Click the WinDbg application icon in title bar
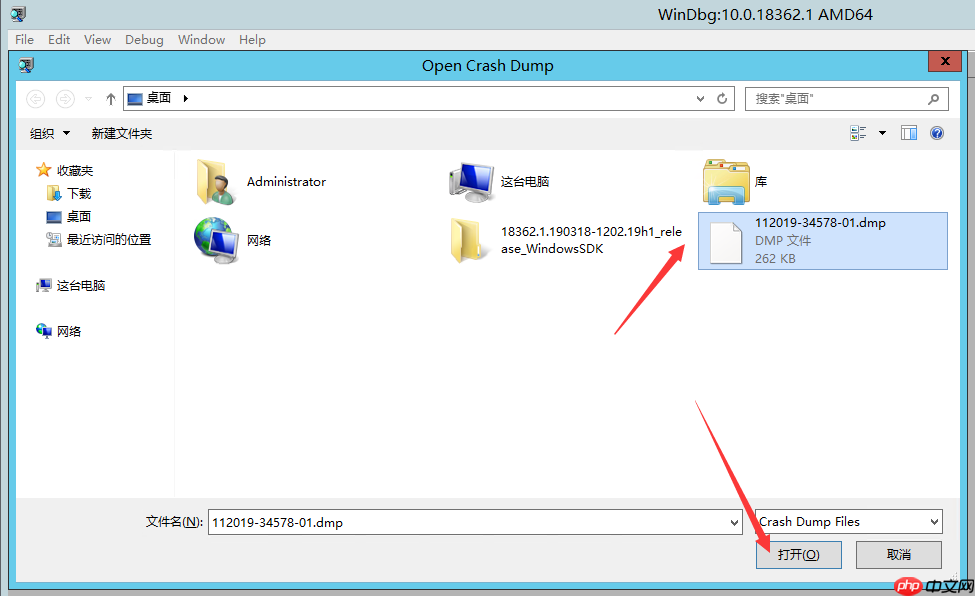 [19, 14]
